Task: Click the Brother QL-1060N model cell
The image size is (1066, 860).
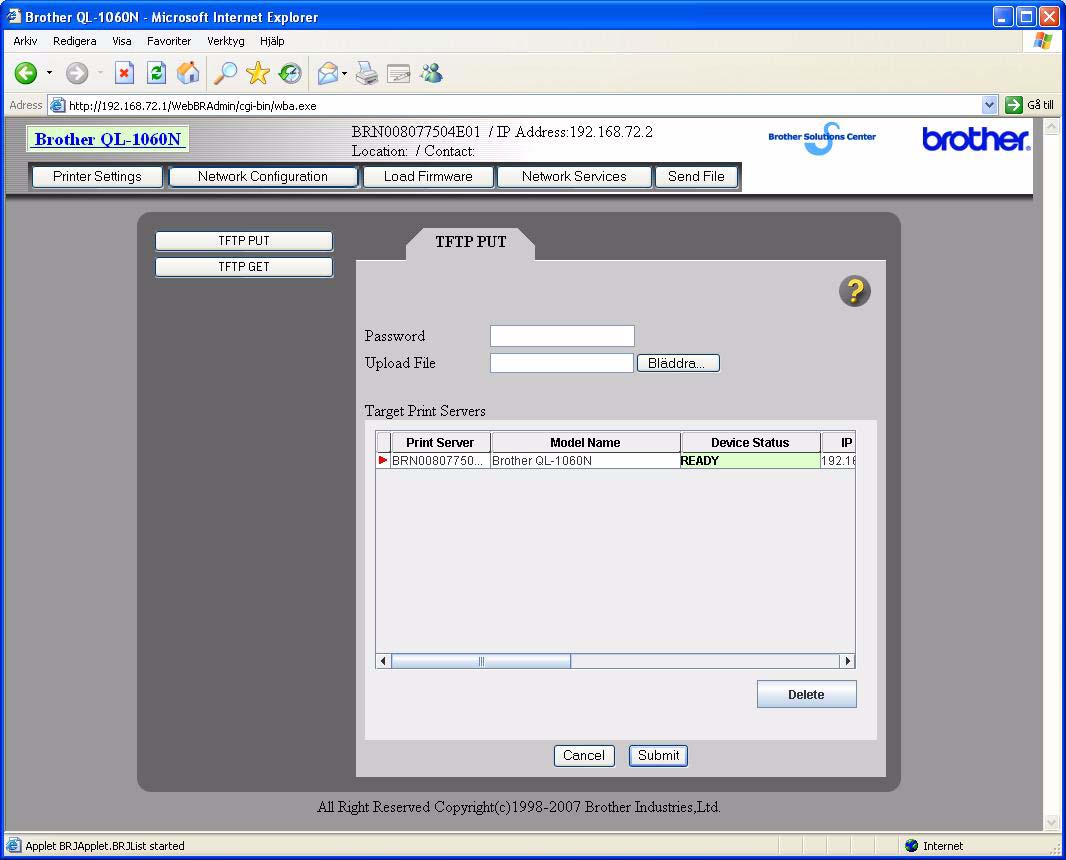Action: click(x=585, y=461)
